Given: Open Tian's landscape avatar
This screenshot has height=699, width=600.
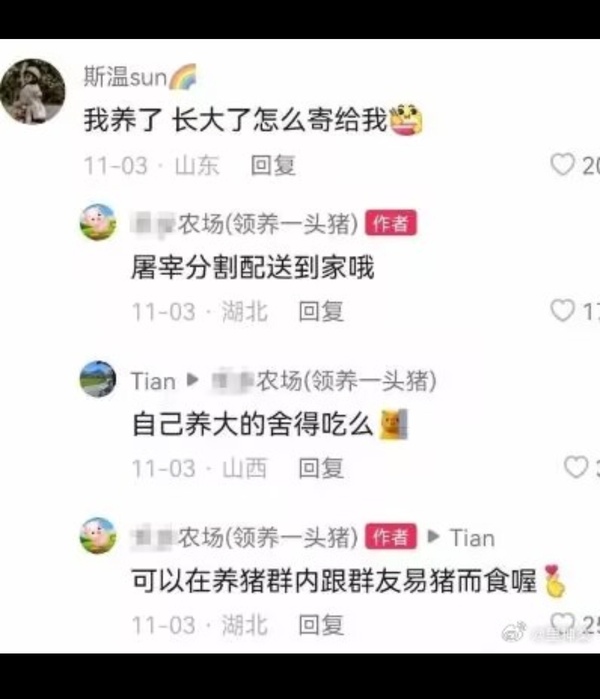Looking at the screenshot, I should [98, 379].
